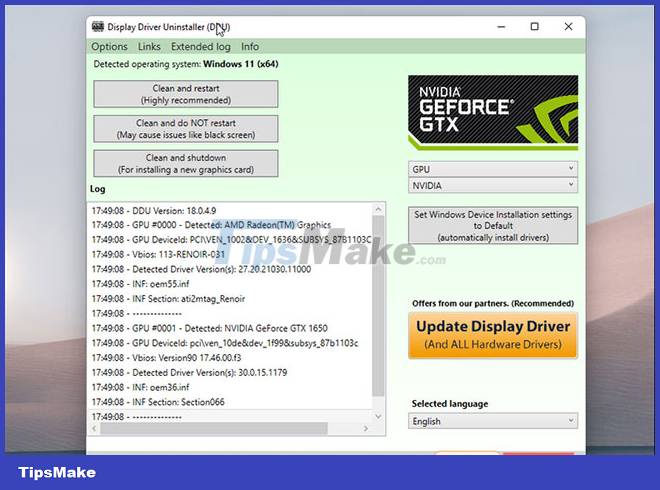
Task: Open the Options menu
Action: [109, 46]
